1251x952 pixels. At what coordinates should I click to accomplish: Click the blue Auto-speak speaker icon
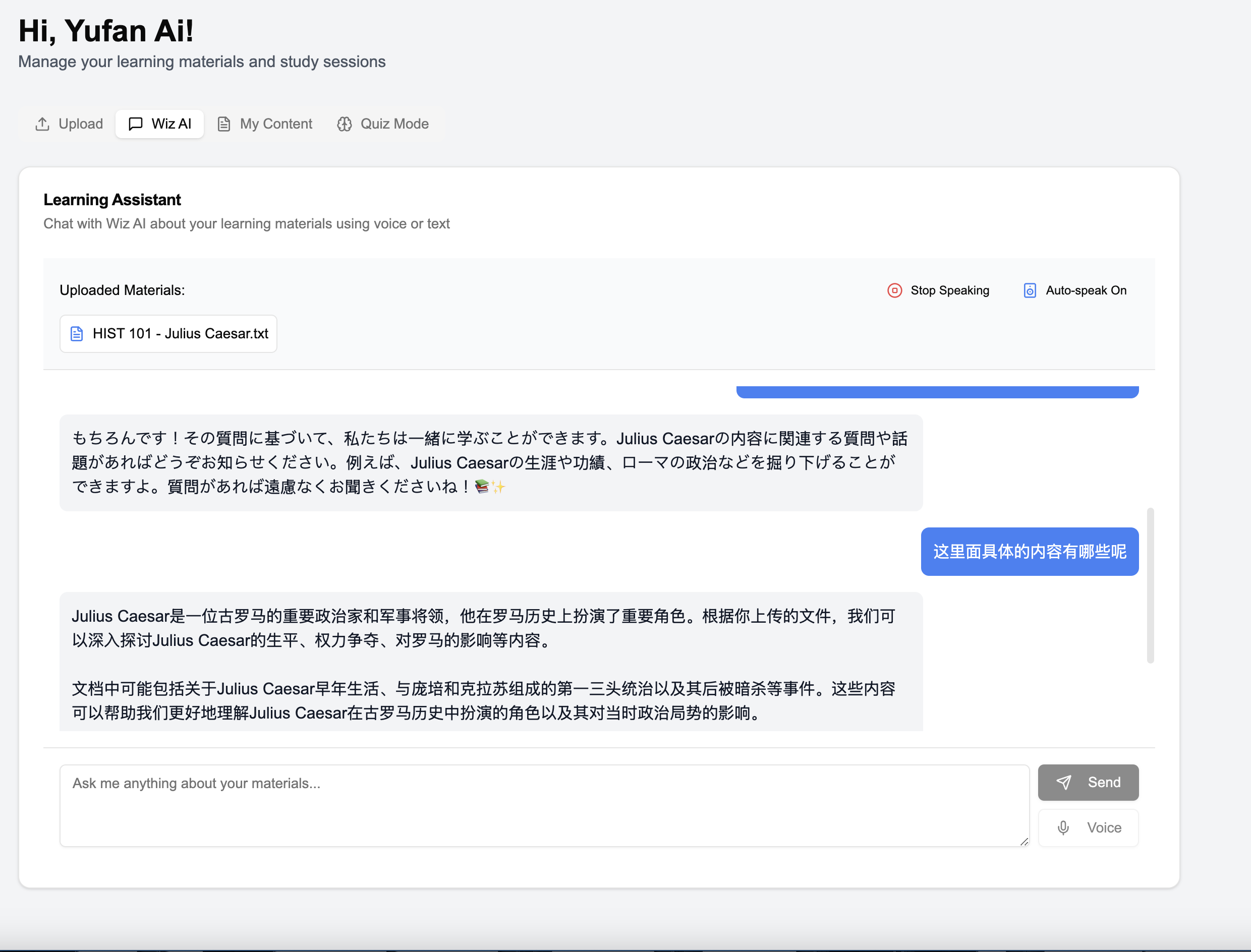(x=1030, y=290)
